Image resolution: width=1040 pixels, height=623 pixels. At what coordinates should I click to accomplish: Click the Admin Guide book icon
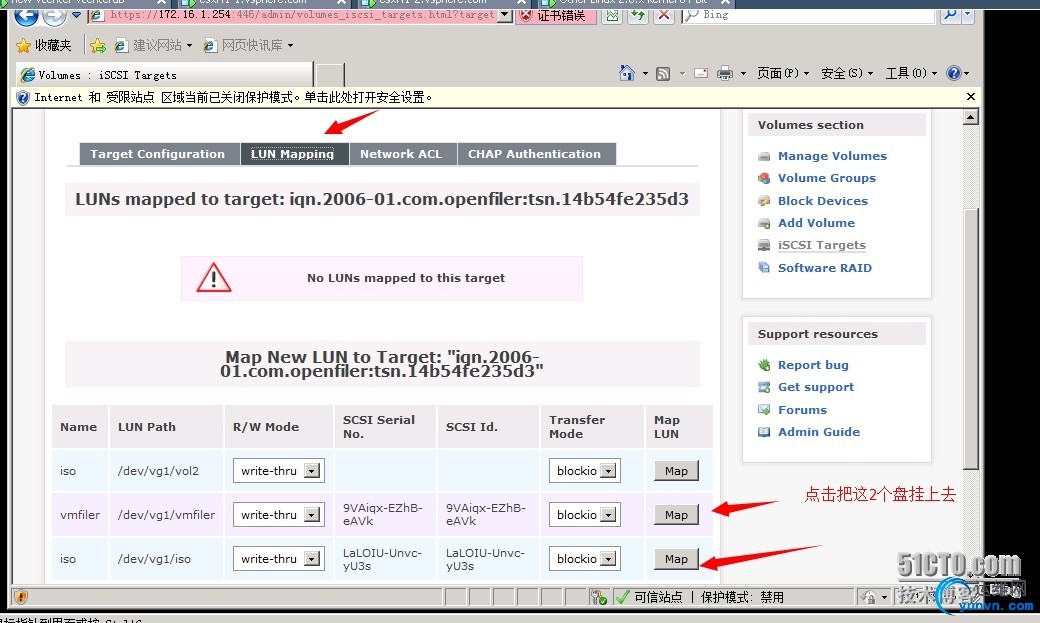pyautogui.click(x=764, y=432)
